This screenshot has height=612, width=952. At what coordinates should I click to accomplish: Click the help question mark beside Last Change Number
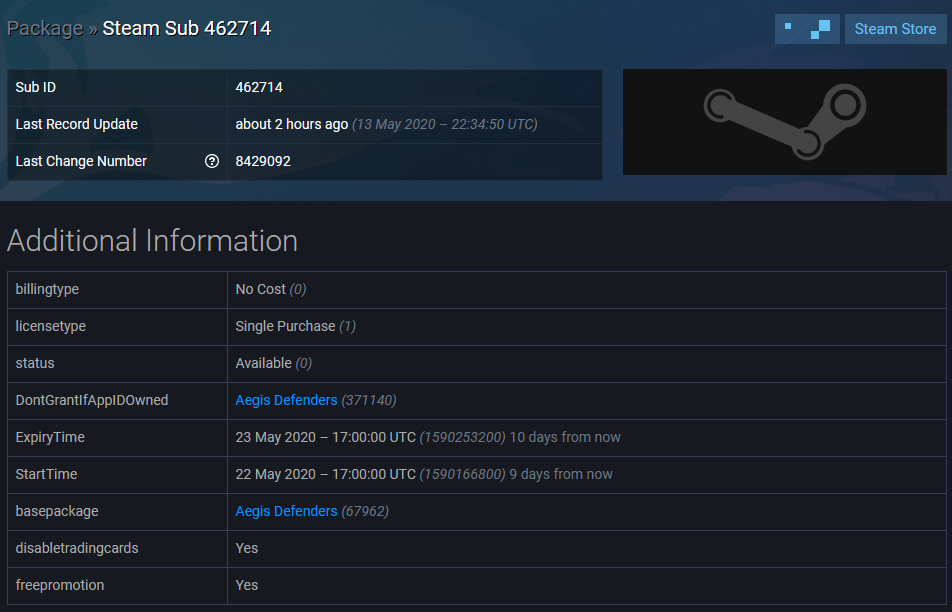coord(213,161)
